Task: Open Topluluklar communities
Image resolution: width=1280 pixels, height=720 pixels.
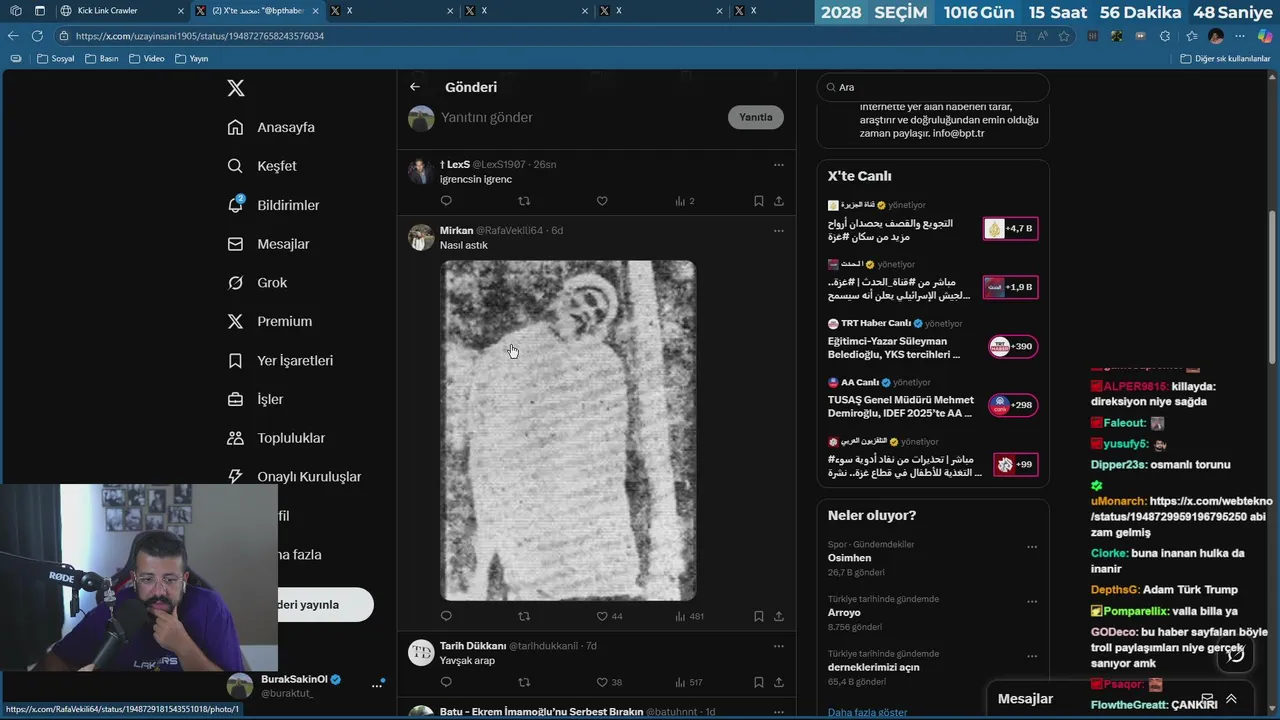Action: click(x=276, y=438)
